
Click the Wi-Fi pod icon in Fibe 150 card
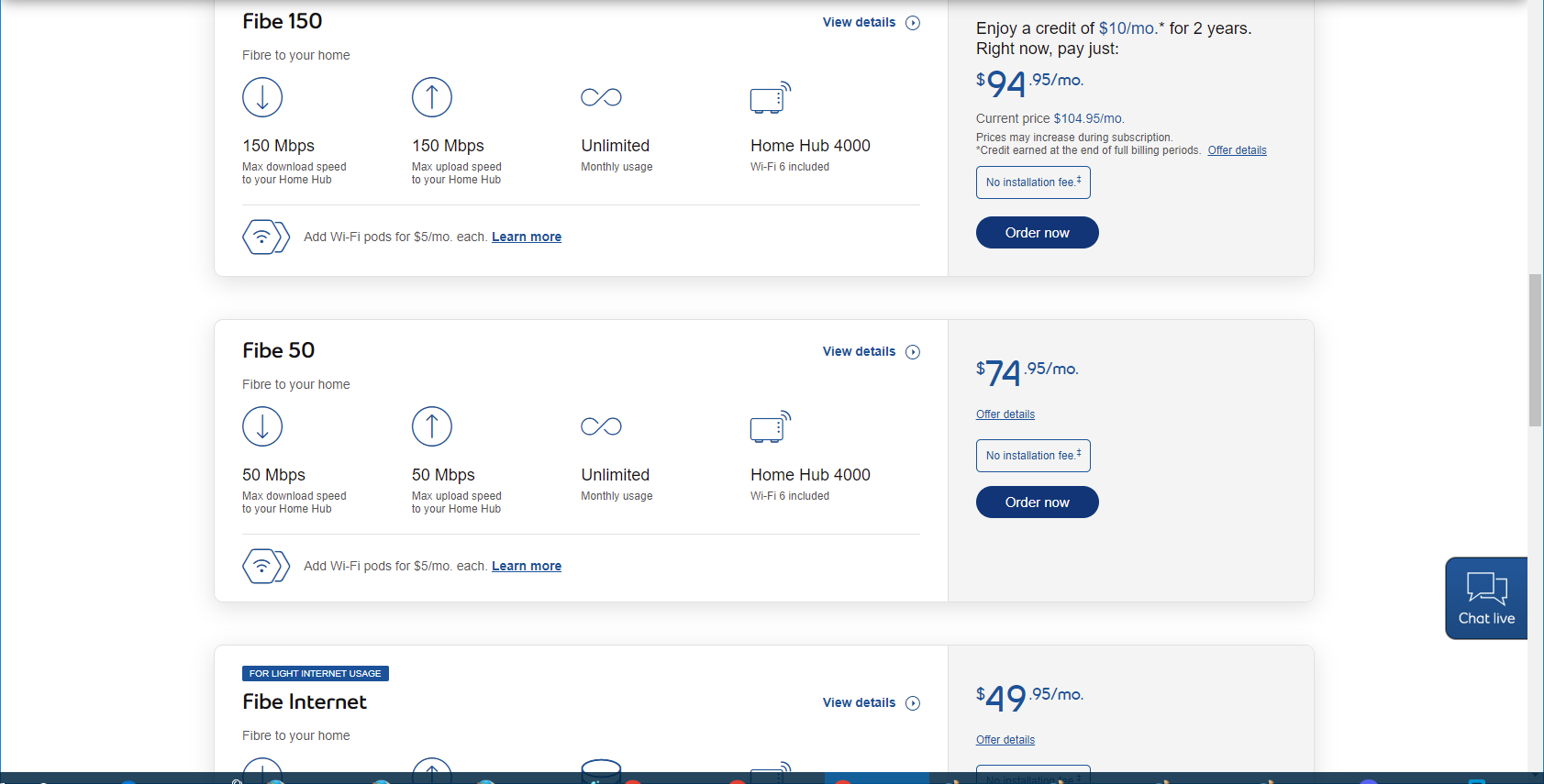pos(266,237)
